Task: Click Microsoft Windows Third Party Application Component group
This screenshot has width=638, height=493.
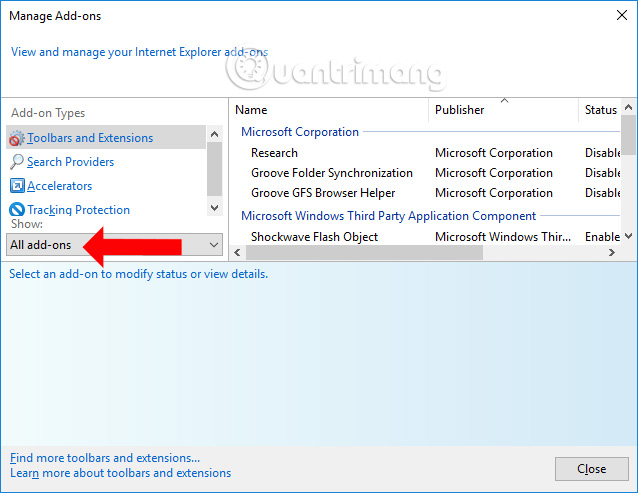Action: coord(388,216)
